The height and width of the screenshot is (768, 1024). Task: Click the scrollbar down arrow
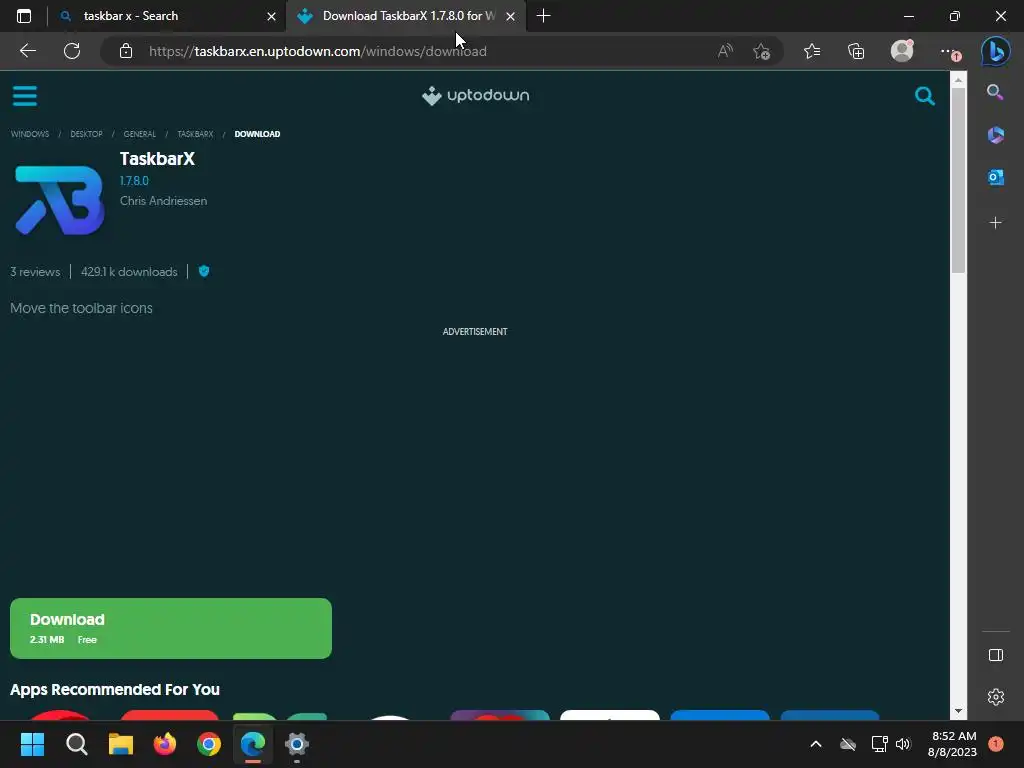coord(958,711)
